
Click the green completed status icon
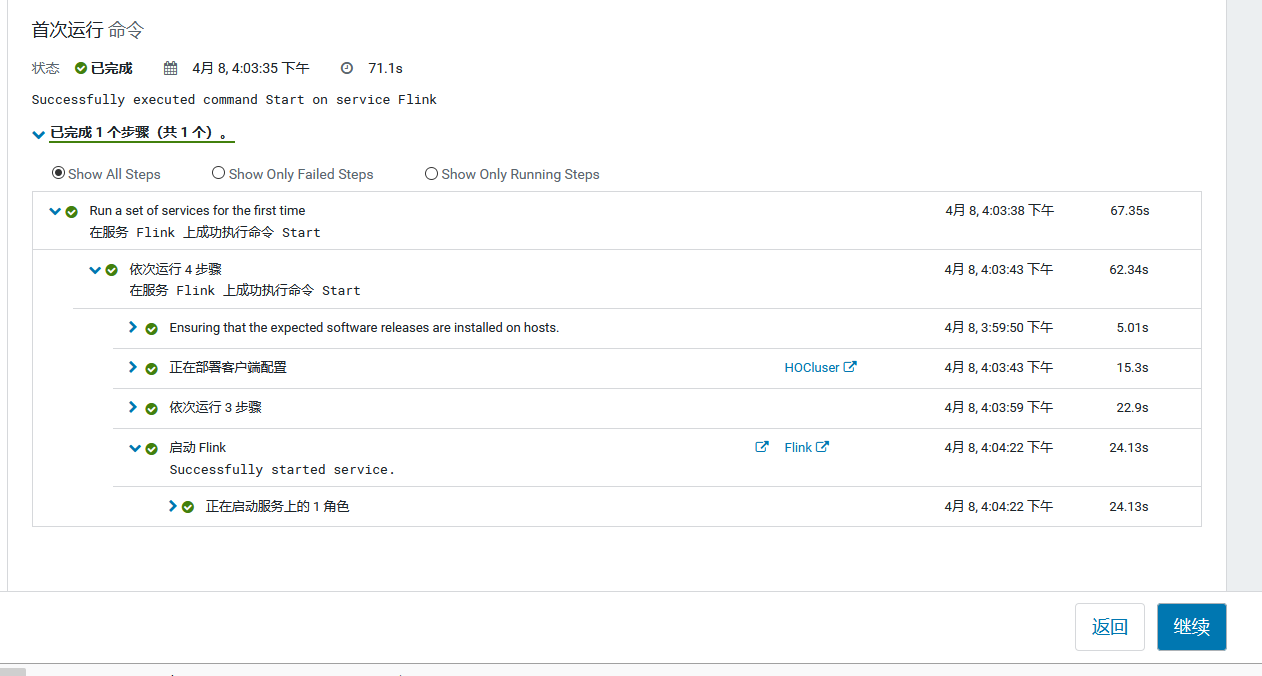click(81, 69)
